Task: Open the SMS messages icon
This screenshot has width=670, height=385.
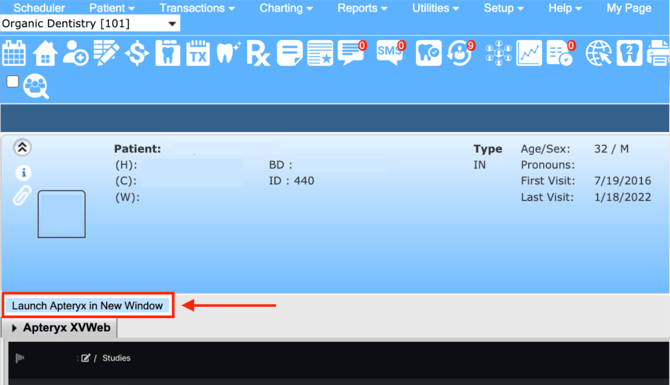Action: click(x=391, y=52)
